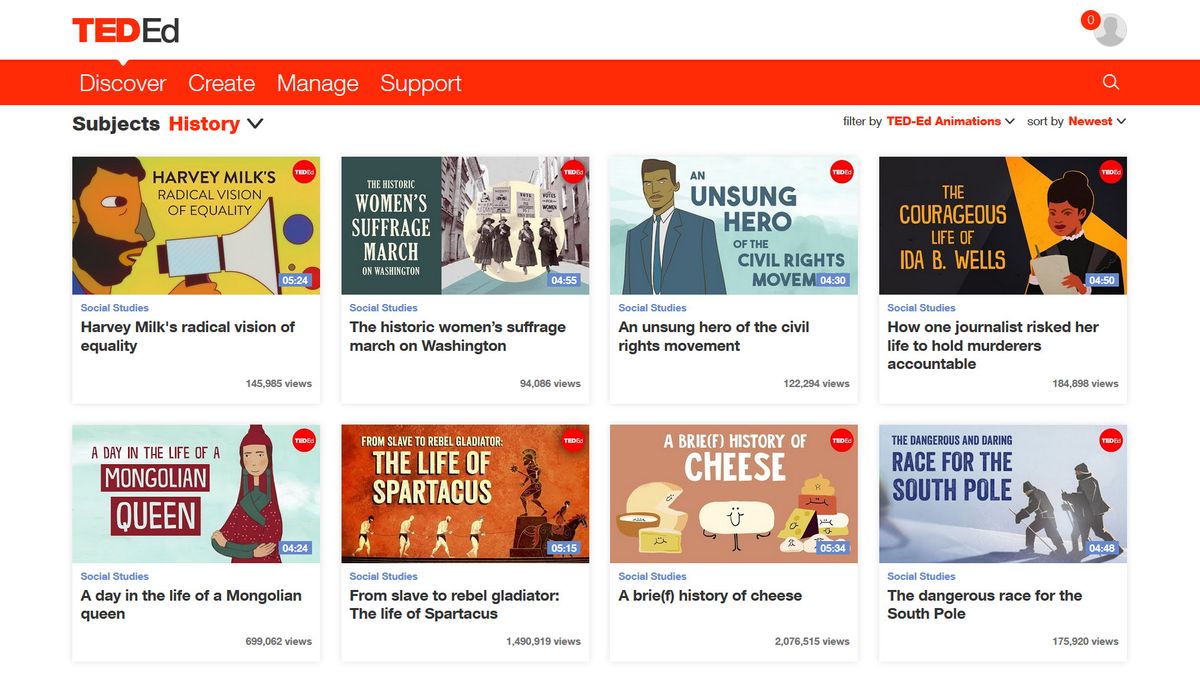Open the search magnifier icon
Viewport: 1200px width, 675px height.
coord(1110,82)
